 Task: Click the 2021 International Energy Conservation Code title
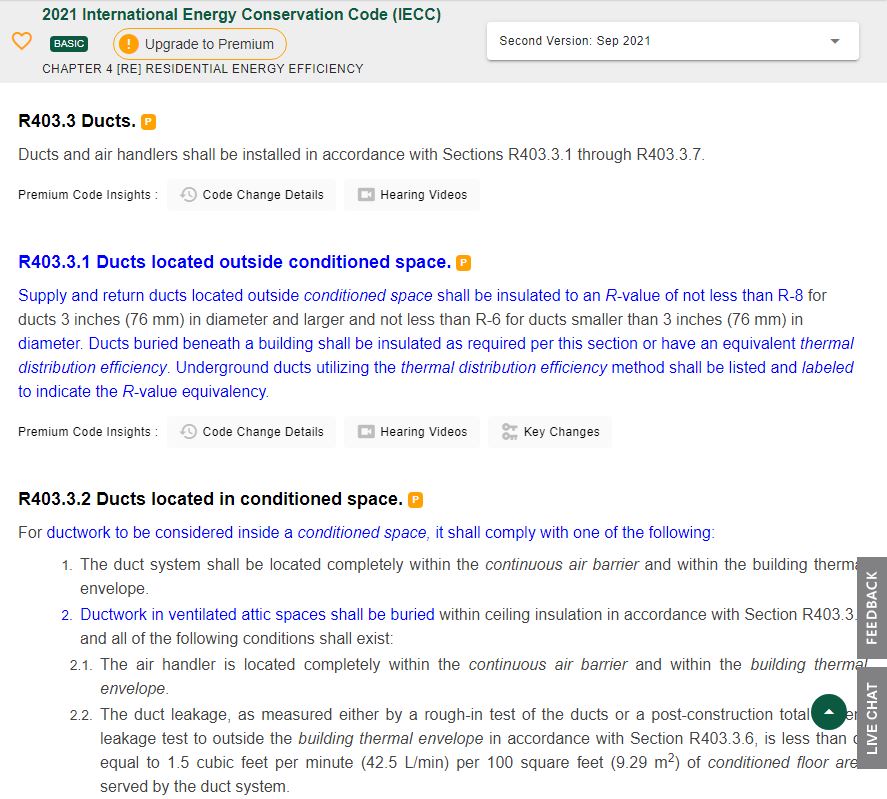point(241,15)
